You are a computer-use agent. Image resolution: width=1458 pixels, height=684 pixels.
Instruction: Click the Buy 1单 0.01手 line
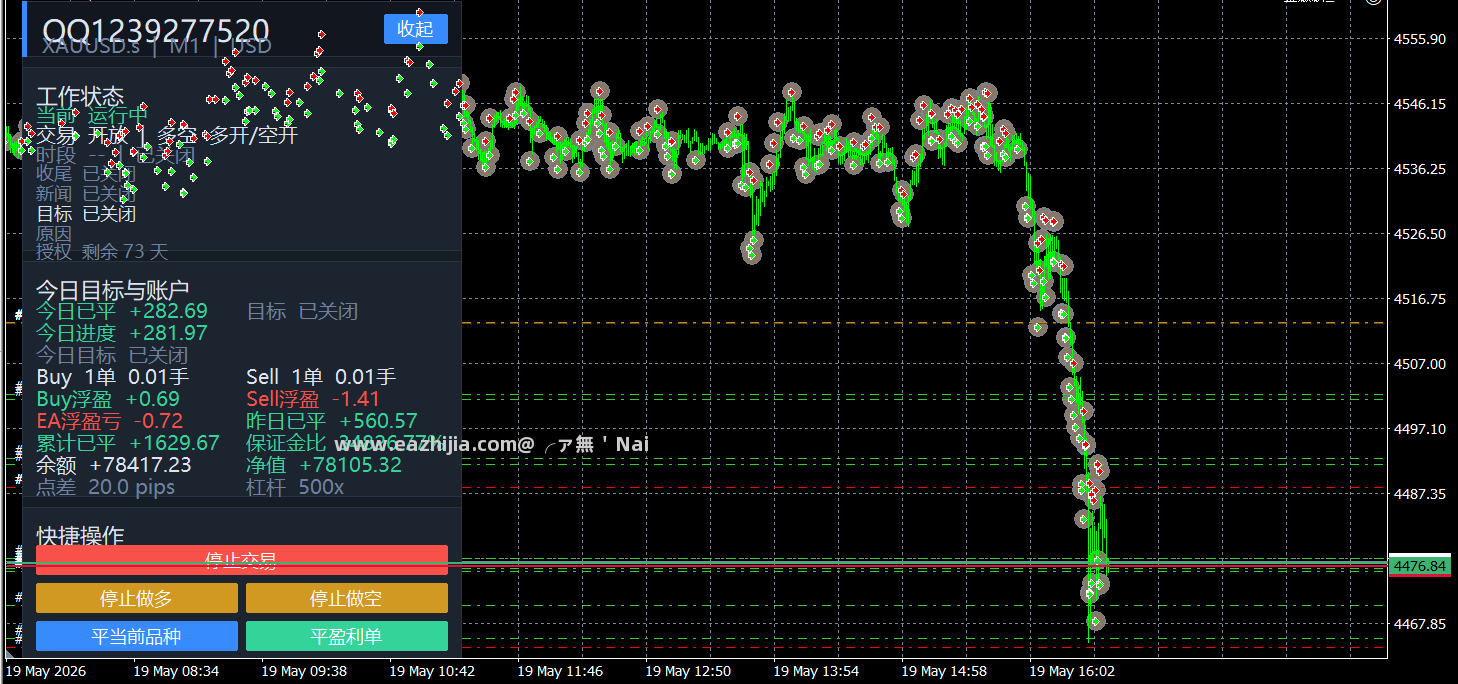pos(113,377)
